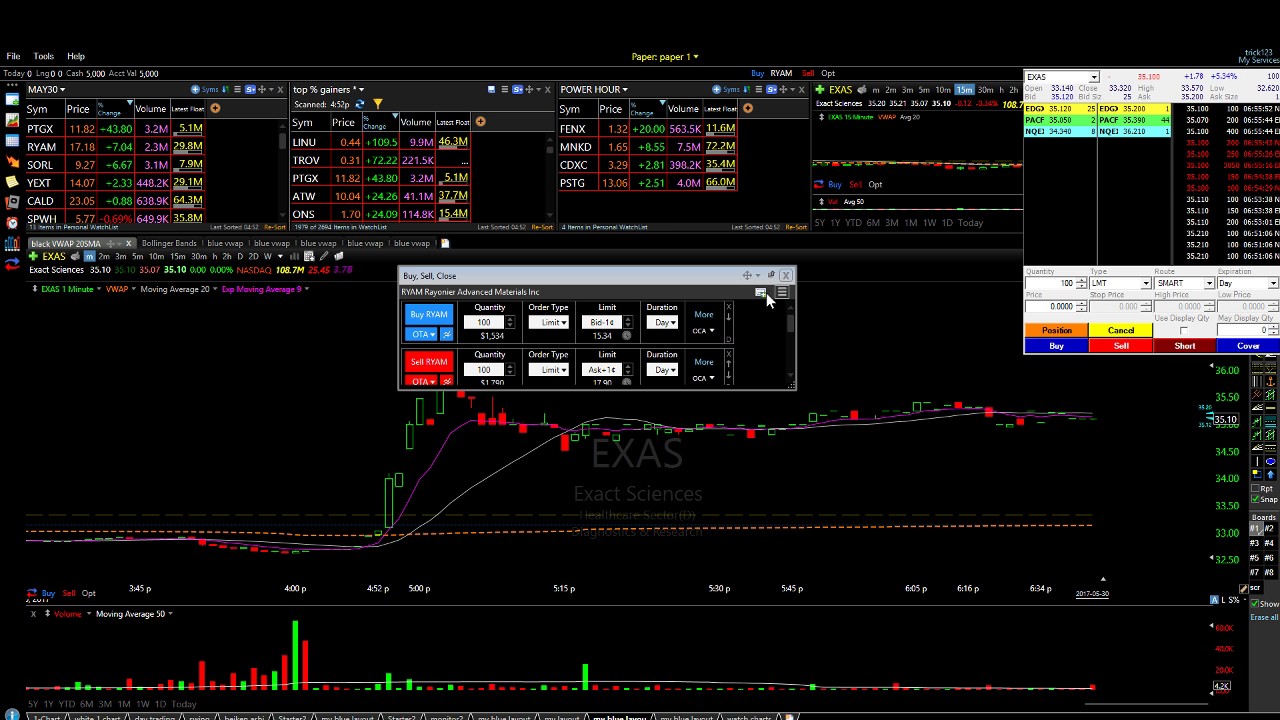Open the yellow filter funnel in top gainers
Screen dimensions: 1280x720
pyautogui.click(x=377, y=104)
